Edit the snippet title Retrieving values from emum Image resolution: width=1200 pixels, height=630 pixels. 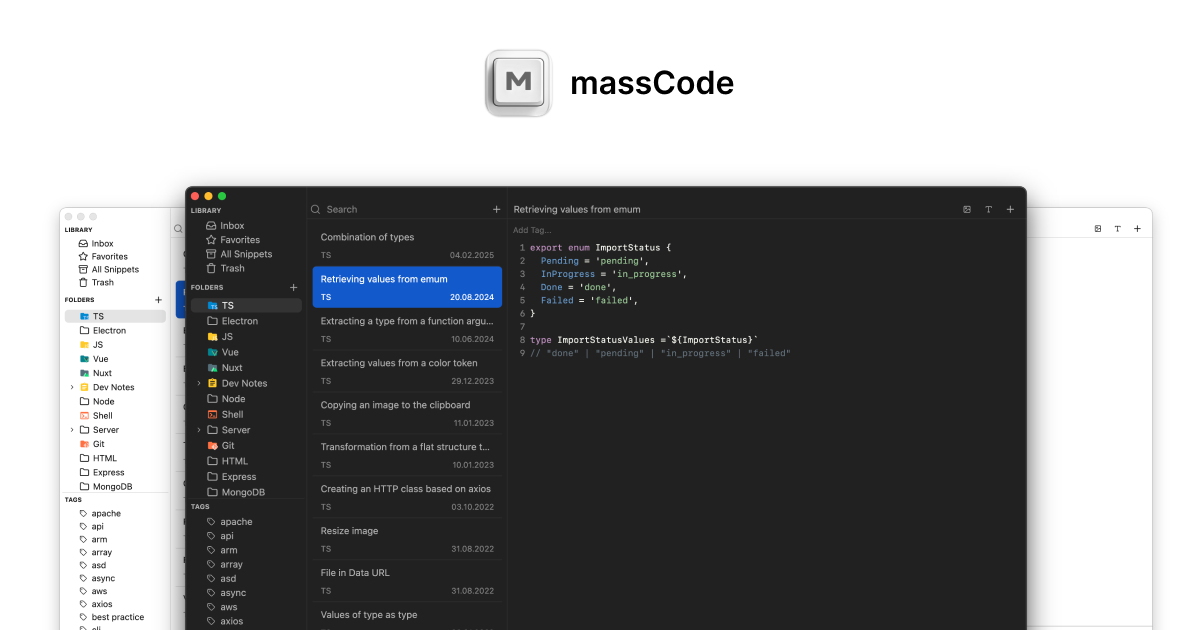(x=577, y=210)
